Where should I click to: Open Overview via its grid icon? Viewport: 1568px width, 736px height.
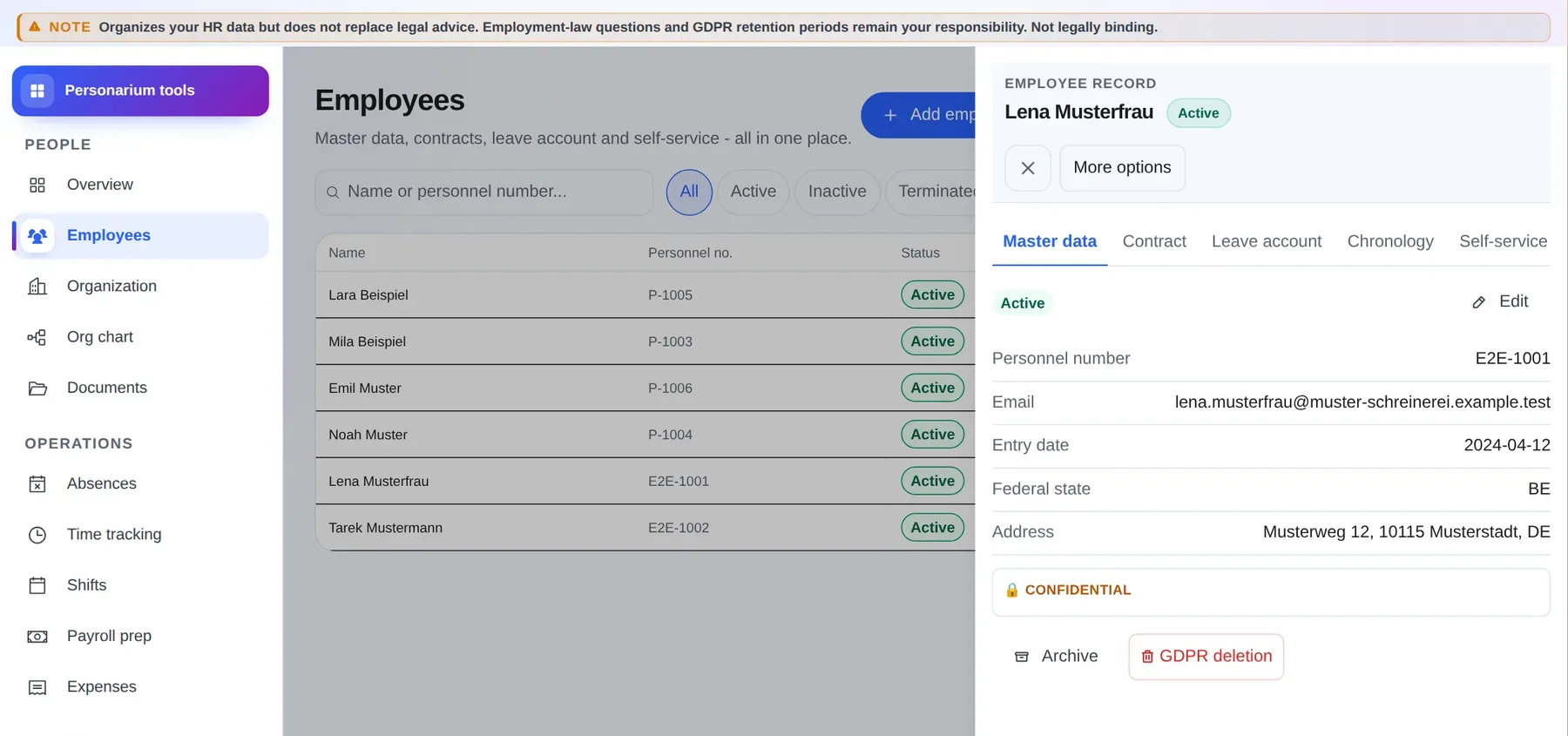click(37, 185)
